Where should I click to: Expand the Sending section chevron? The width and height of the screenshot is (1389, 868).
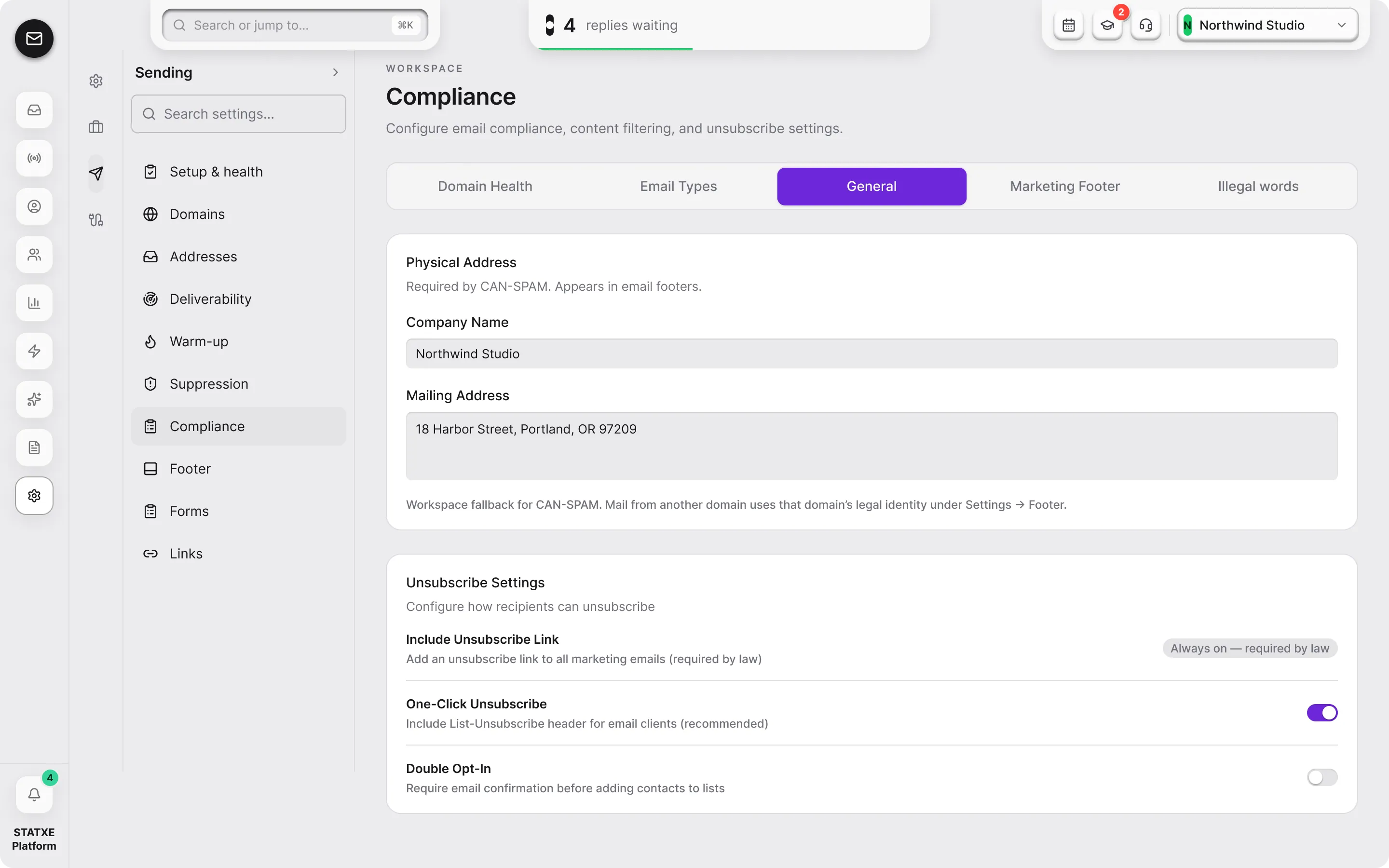(x=335, y=72)
